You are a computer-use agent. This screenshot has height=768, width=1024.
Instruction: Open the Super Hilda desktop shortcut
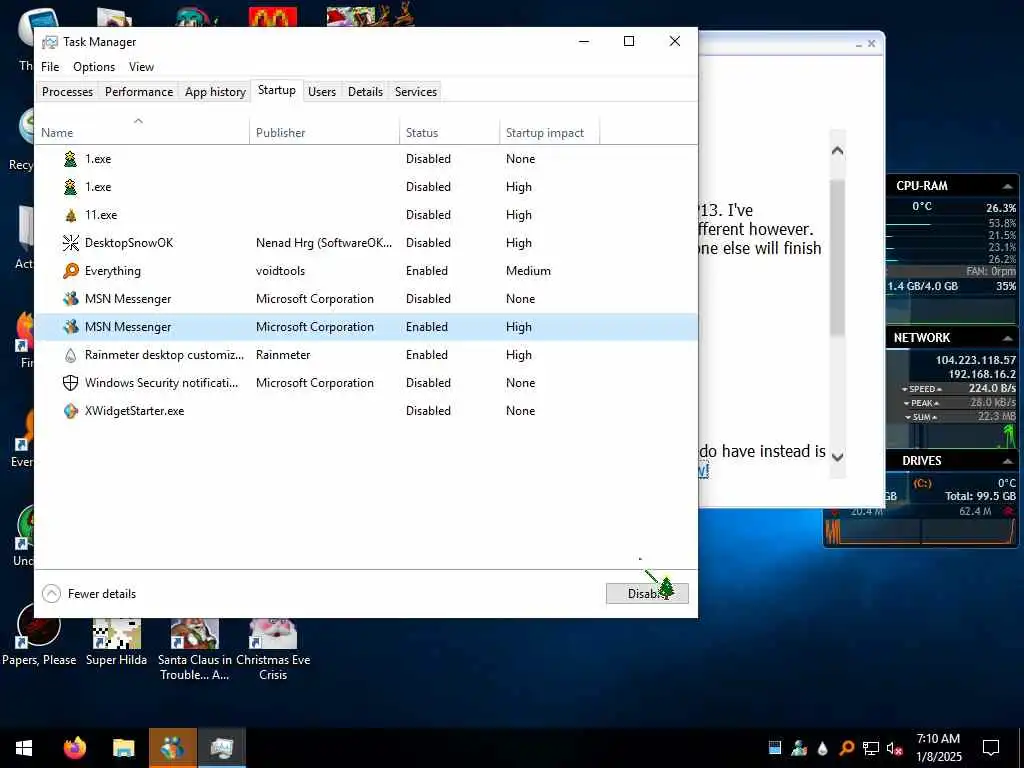(x=116, y=643)
